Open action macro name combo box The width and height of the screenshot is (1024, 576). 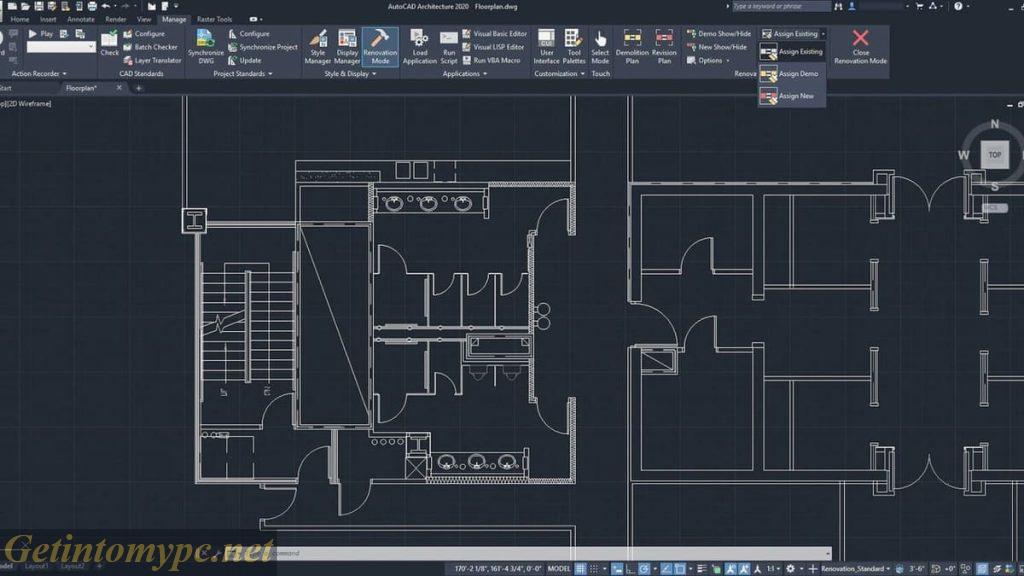61,47
